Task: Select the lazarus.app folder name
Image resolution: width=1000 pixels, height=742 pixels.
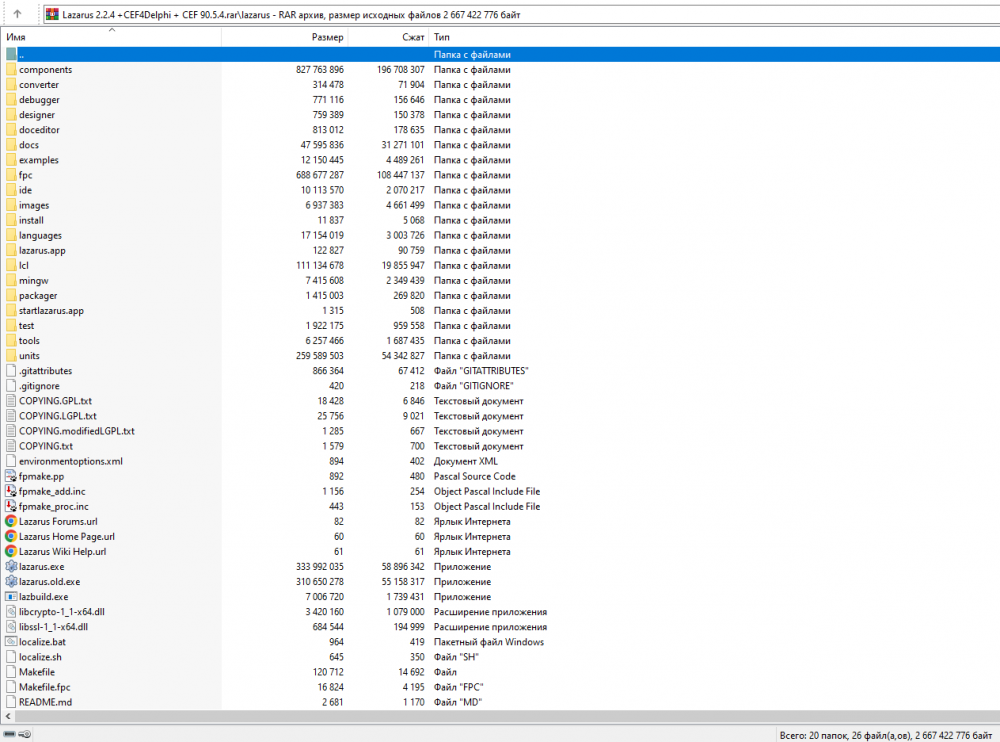Action: click(x=42, y=251)
